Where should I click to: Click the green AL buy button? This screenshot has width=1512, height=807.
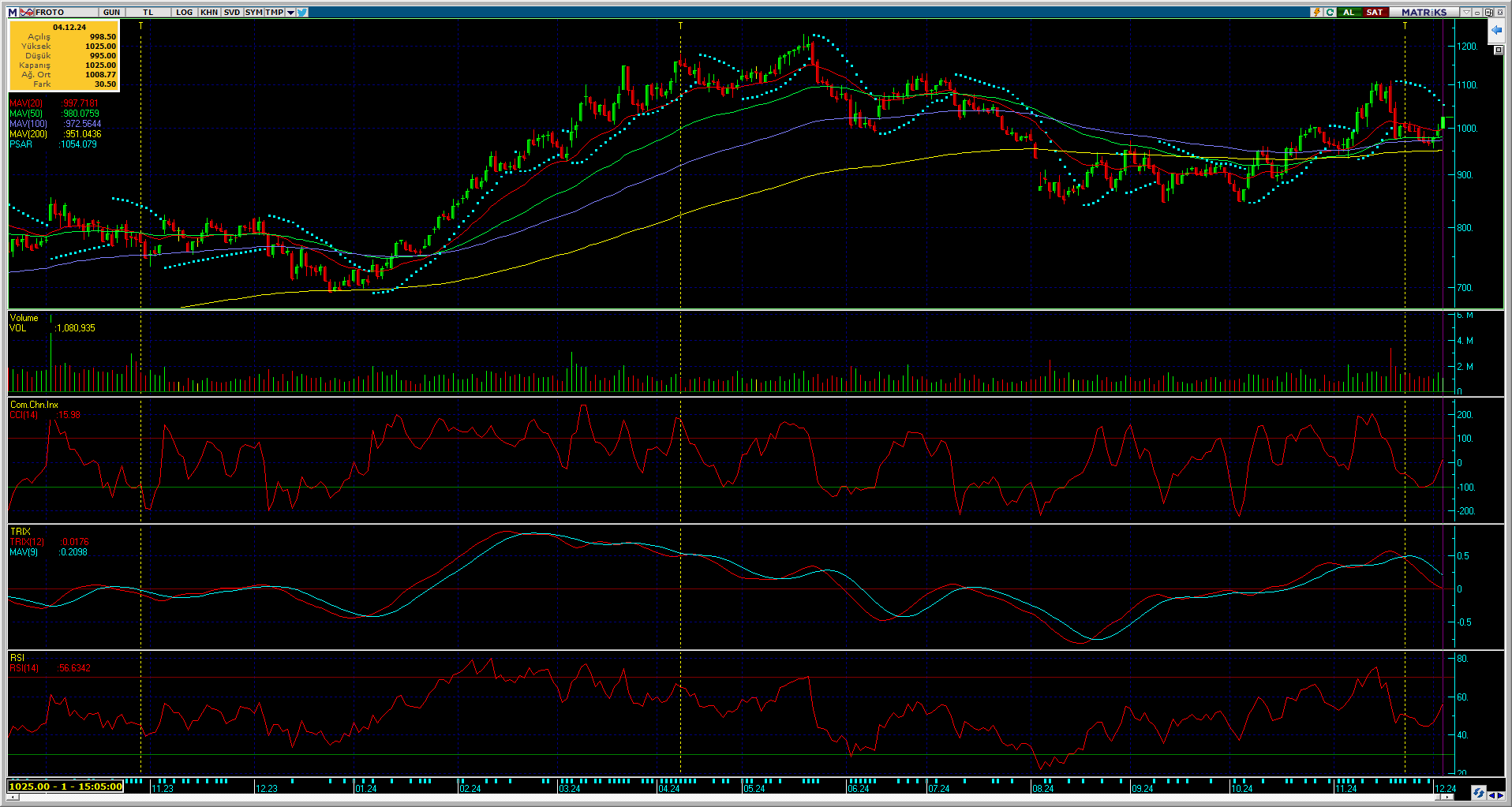[x=1349, y=13]
